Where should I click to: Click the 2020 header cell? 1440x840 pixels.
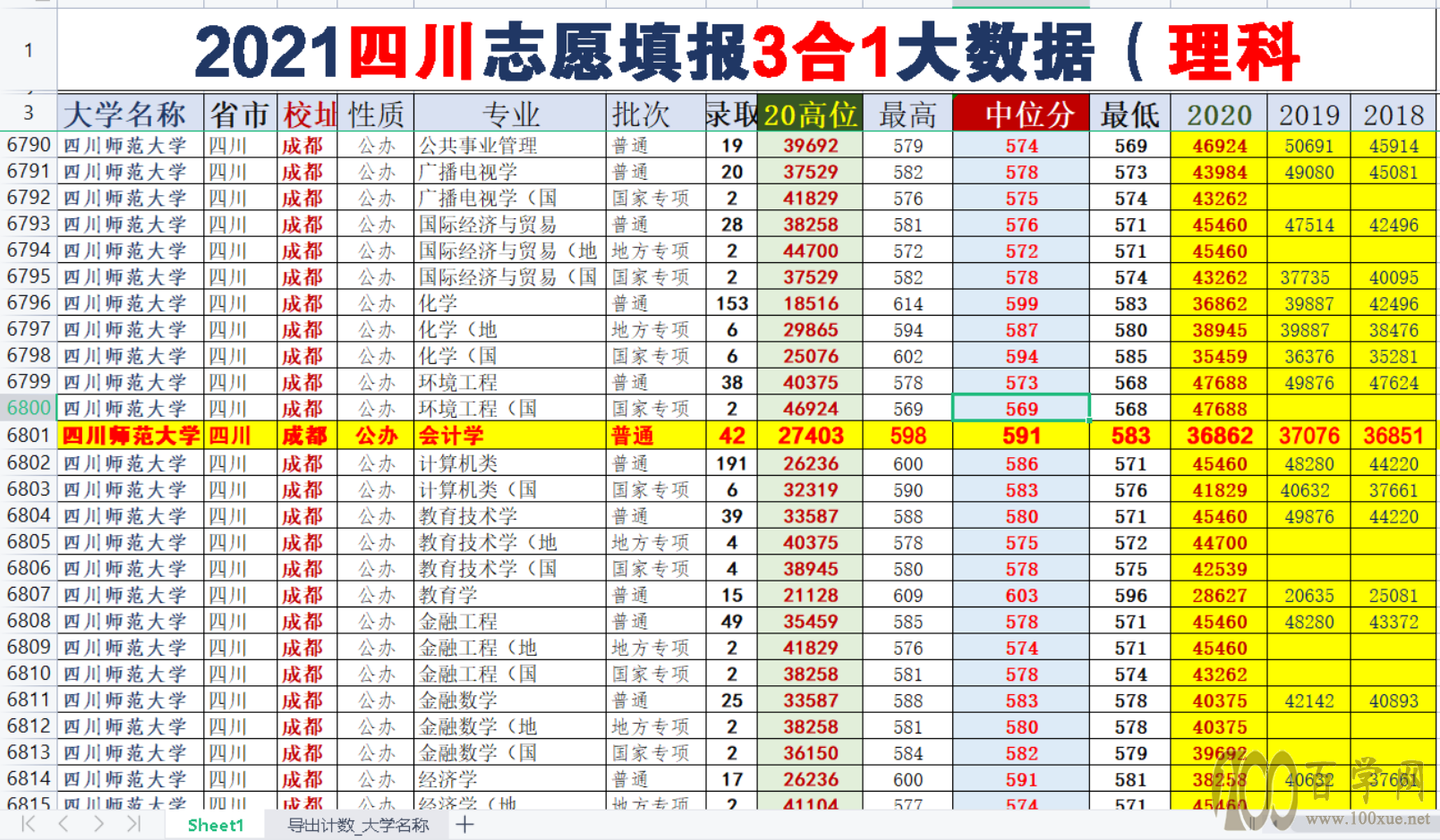point(1219,114)
